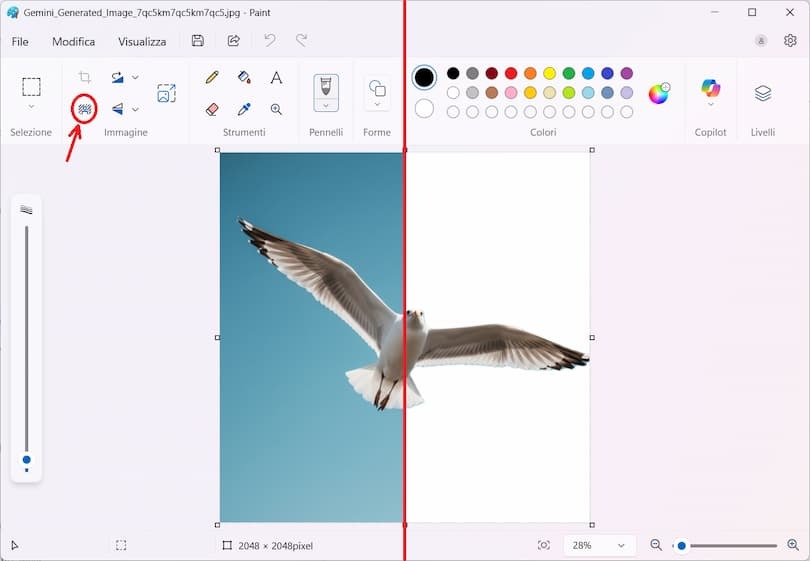Open the 28% zoom level dropdown
The image size is (810, 561).
click(599, 545)
